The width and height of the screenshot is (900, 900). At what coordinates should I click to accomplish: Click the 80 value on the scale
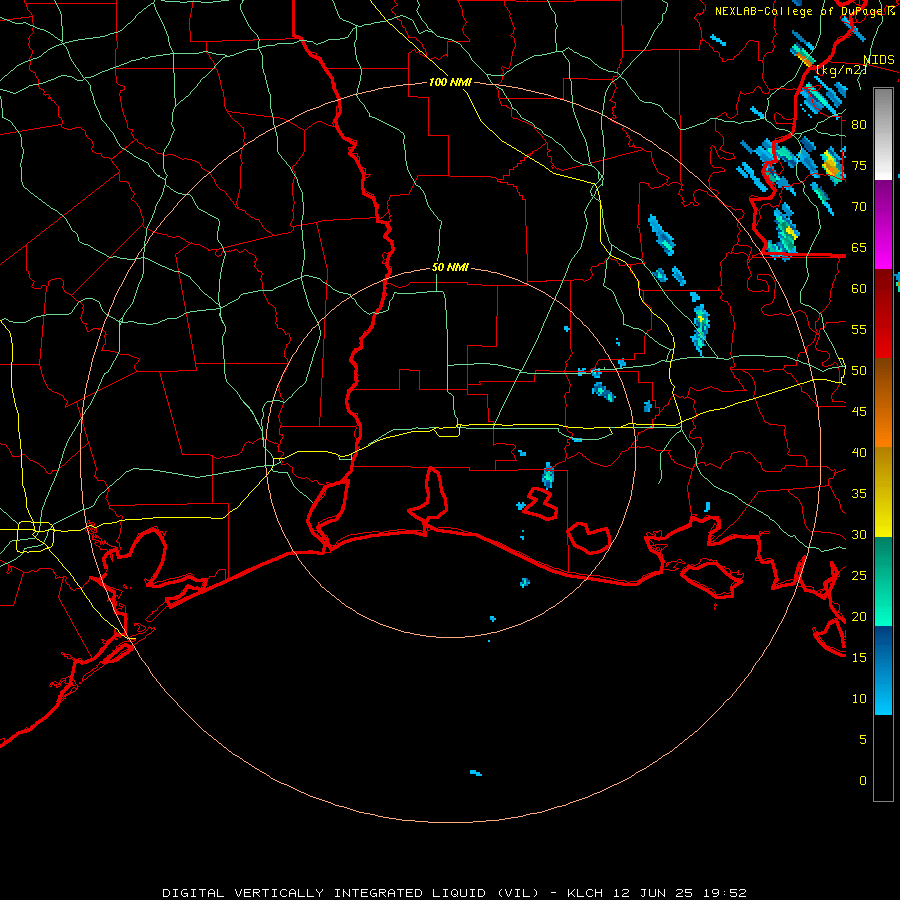[859, 125]
